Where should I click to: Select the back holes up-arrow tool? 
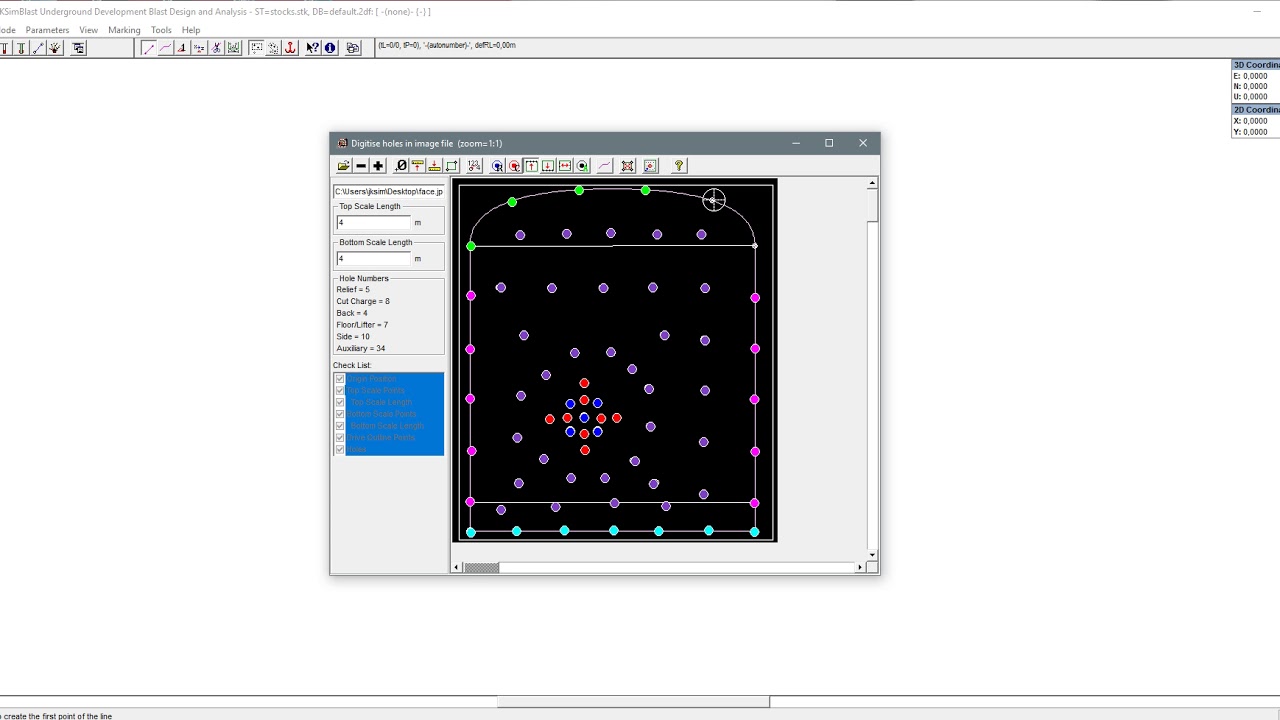point(531,166)
